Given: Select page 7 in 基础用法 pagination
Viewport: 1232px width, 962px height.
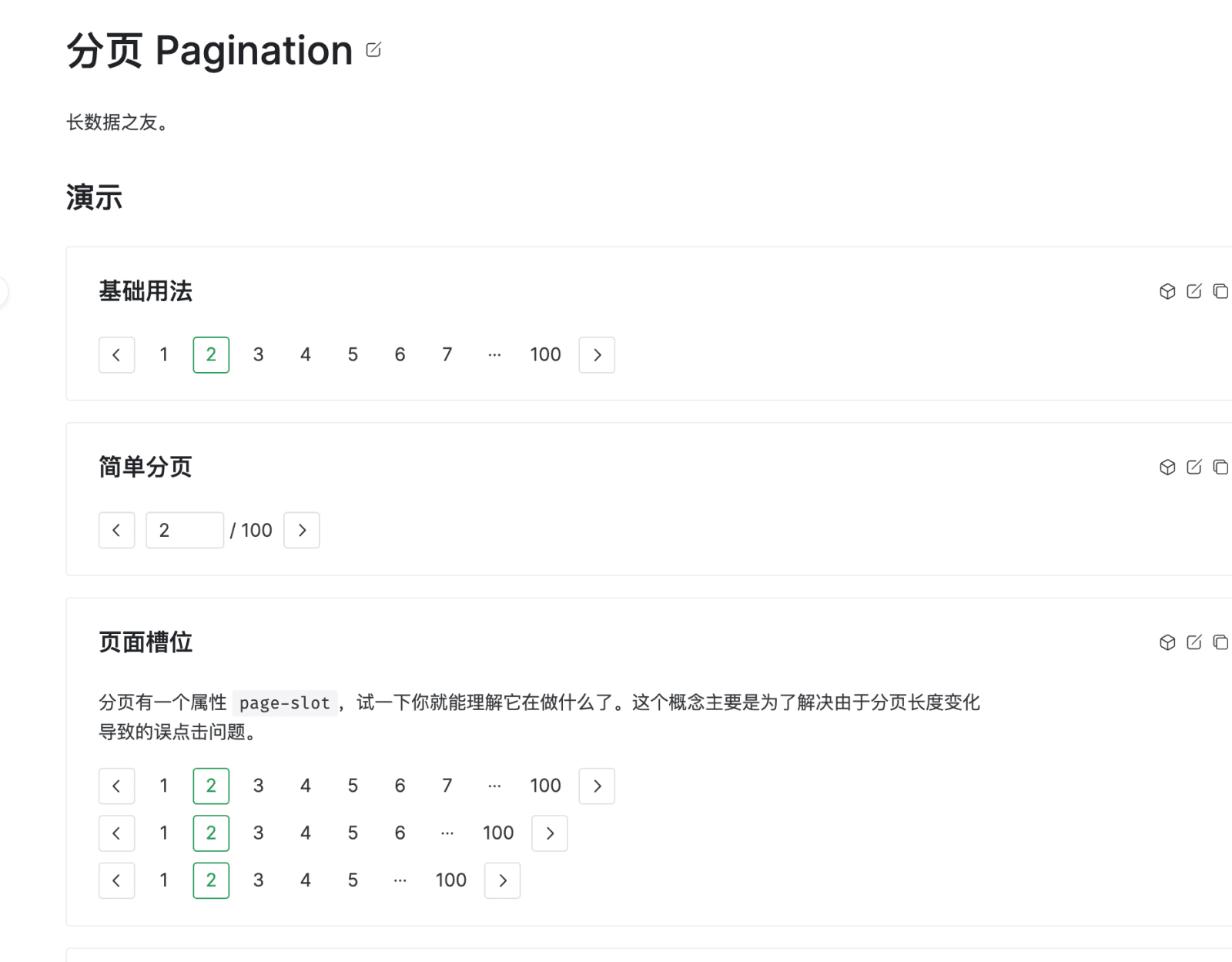Looking at the screenshot, I should [447, 355].
